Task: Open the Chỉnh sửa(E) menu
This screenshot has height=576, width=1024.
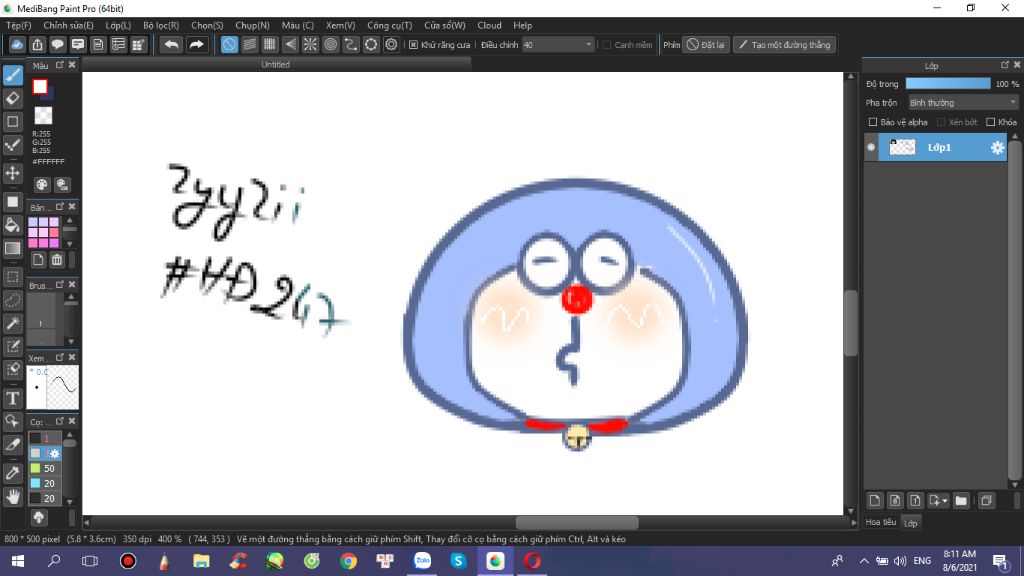Action: [68, 25]
